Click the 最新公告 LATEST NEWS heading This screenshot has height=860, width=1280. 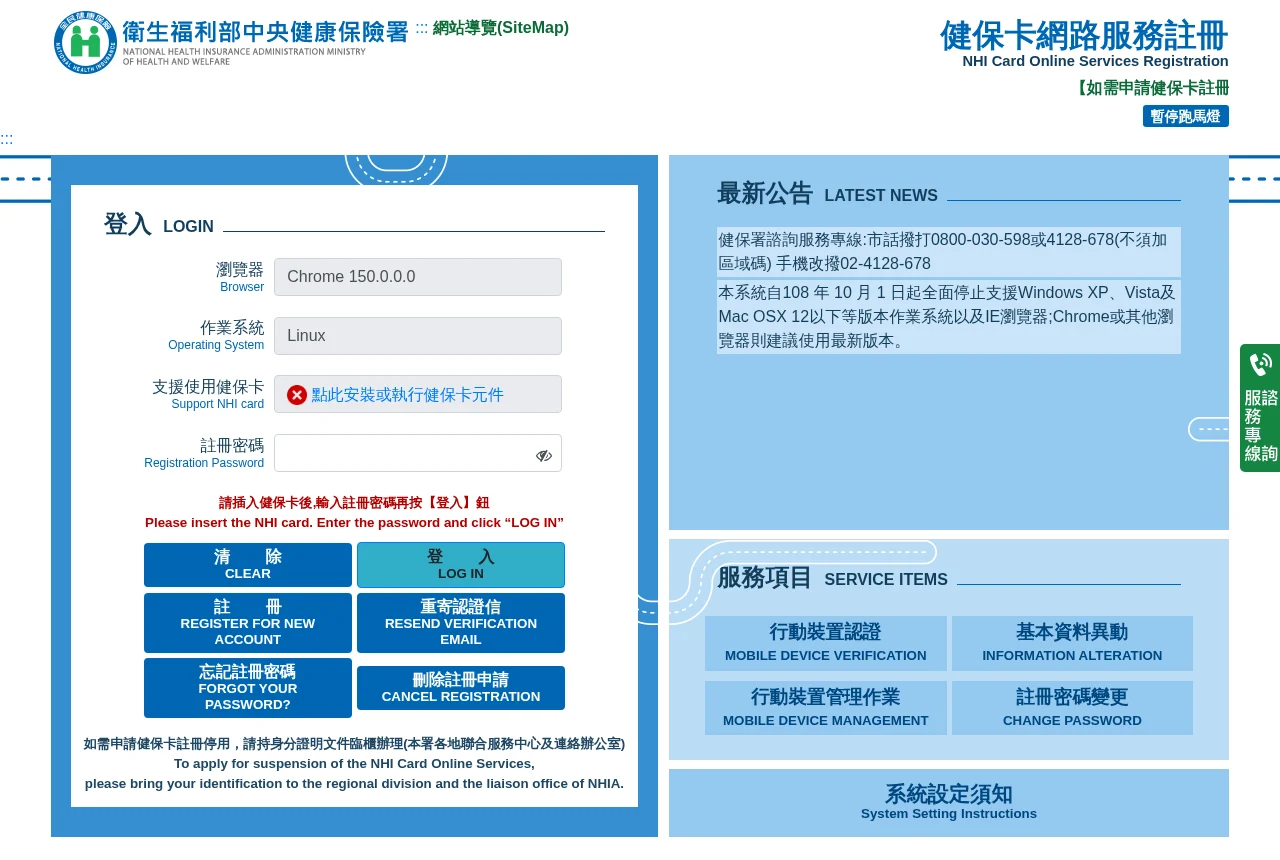[x=827, y=194]
